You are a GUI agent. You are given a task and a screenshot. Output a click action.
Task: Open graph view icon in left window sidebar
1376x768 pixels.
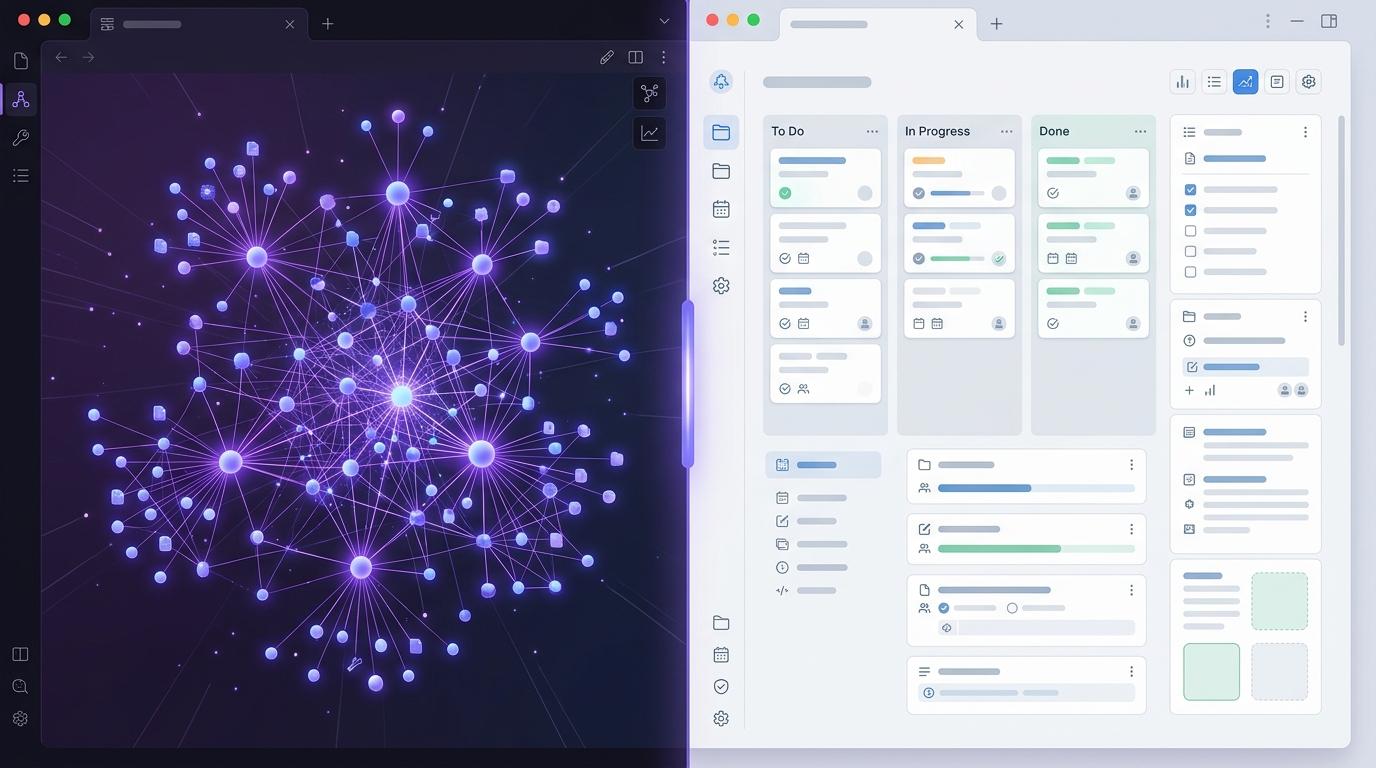pyautogui.click(x=20, y=99)
